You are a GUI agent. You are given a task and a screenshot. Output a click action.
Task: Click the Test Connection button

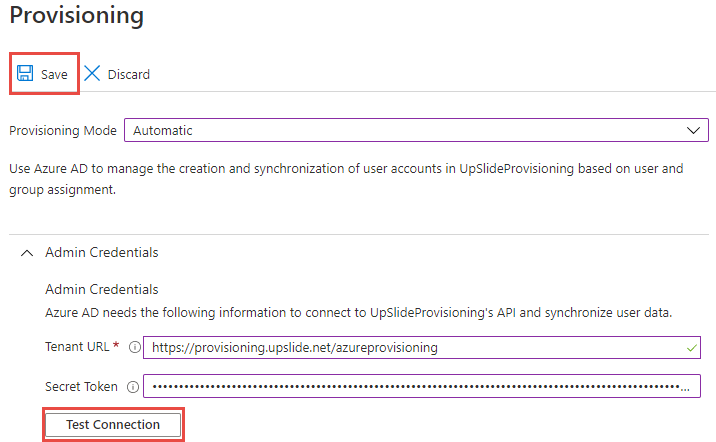(x=113, y=425)
